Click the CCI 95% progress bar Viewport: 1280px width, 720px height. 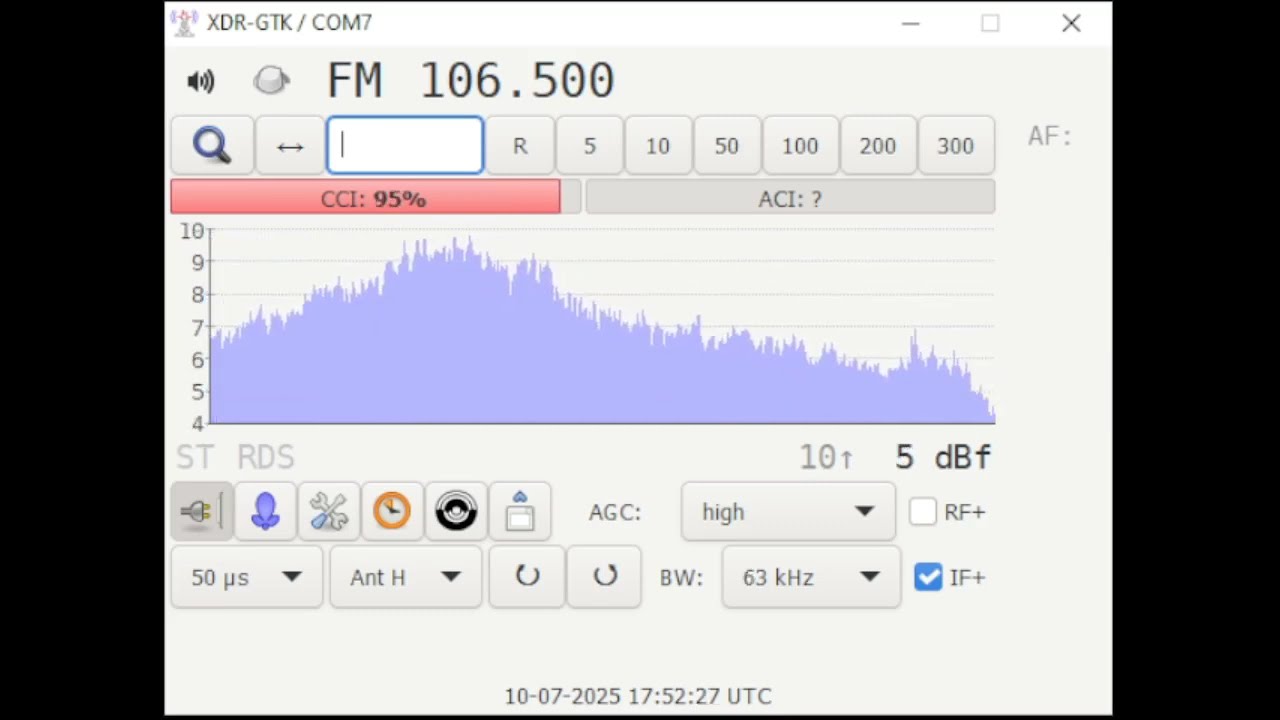coord(375,198)
